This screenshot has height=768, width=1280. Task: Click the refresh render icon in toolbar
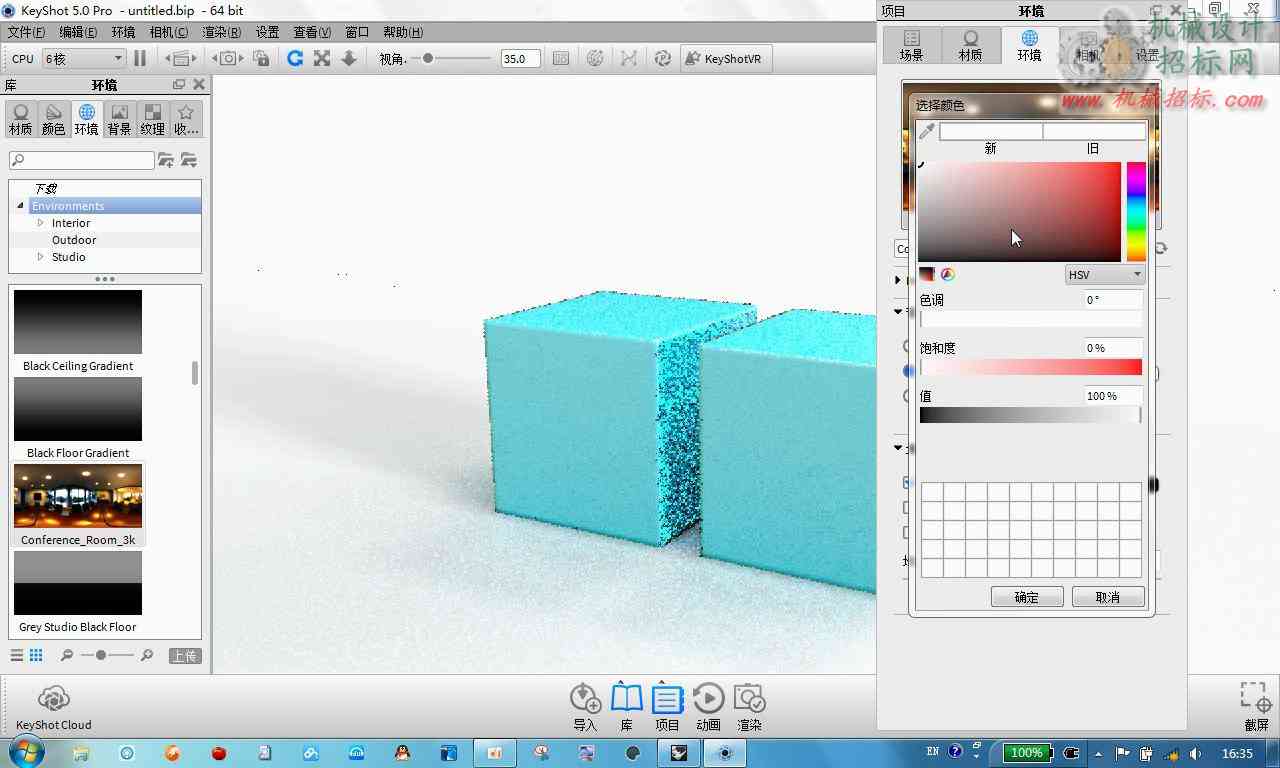pos(295,59)
